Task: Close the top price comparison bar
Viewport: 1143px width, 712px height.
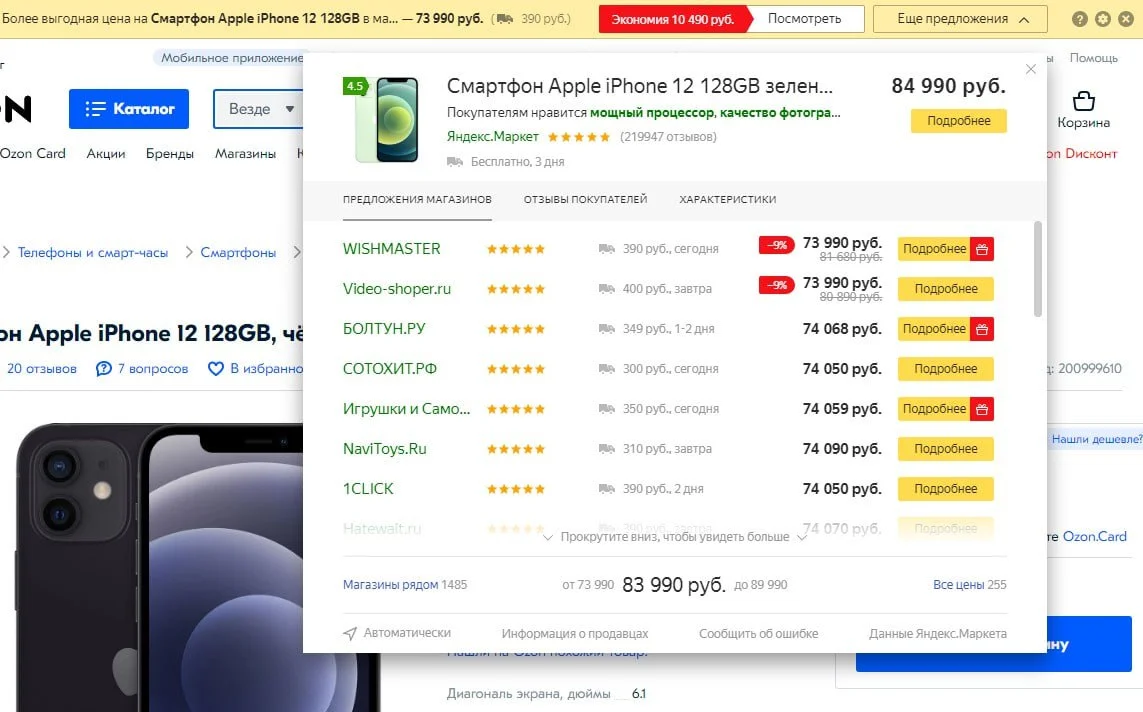Action: (1124, 19)
